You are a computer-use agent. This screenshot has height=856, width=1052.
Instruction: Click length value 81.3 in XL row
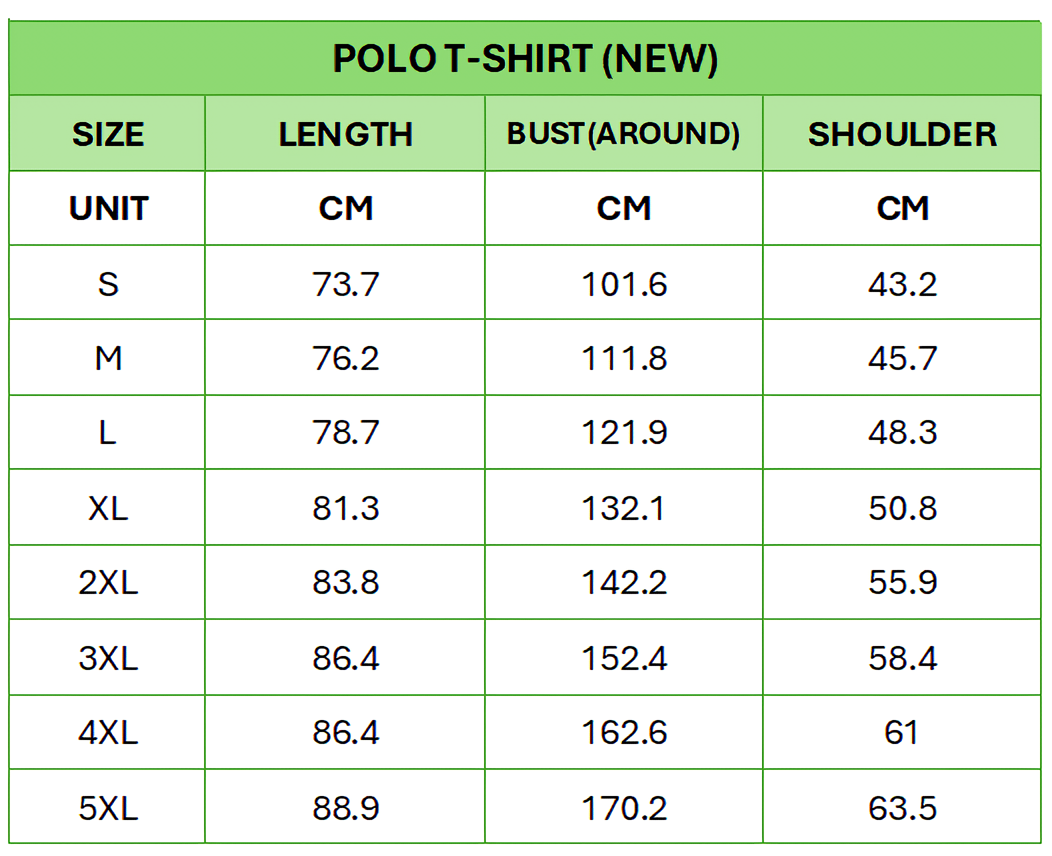tap(345, 508)
